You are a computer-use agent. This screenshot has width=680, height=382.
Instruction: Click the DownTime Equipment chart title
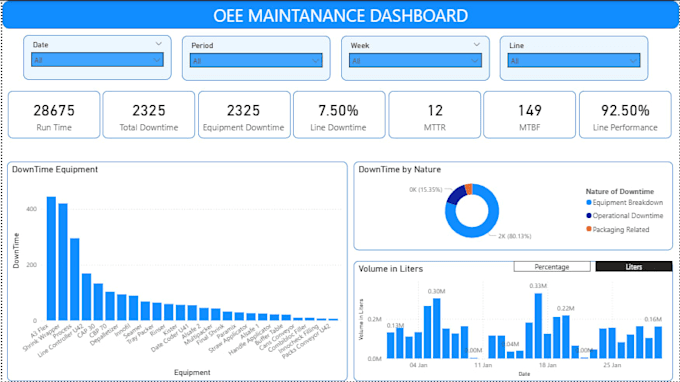[55, 170]
